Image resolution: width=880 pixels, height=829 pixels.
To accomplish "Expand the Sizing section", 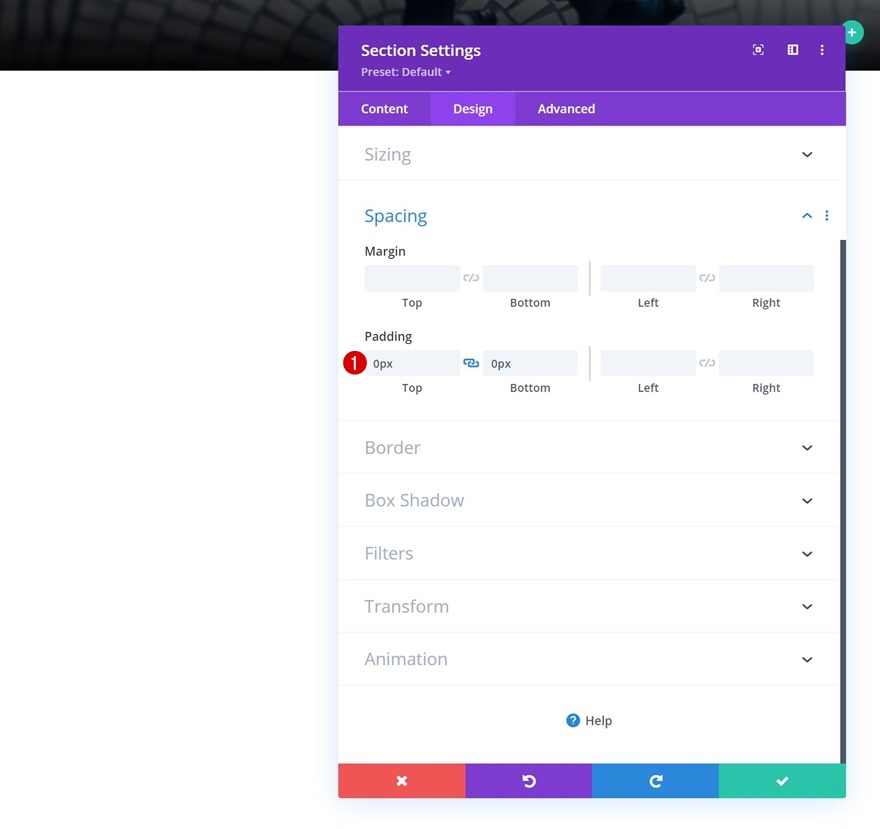I will pos(589,154).
